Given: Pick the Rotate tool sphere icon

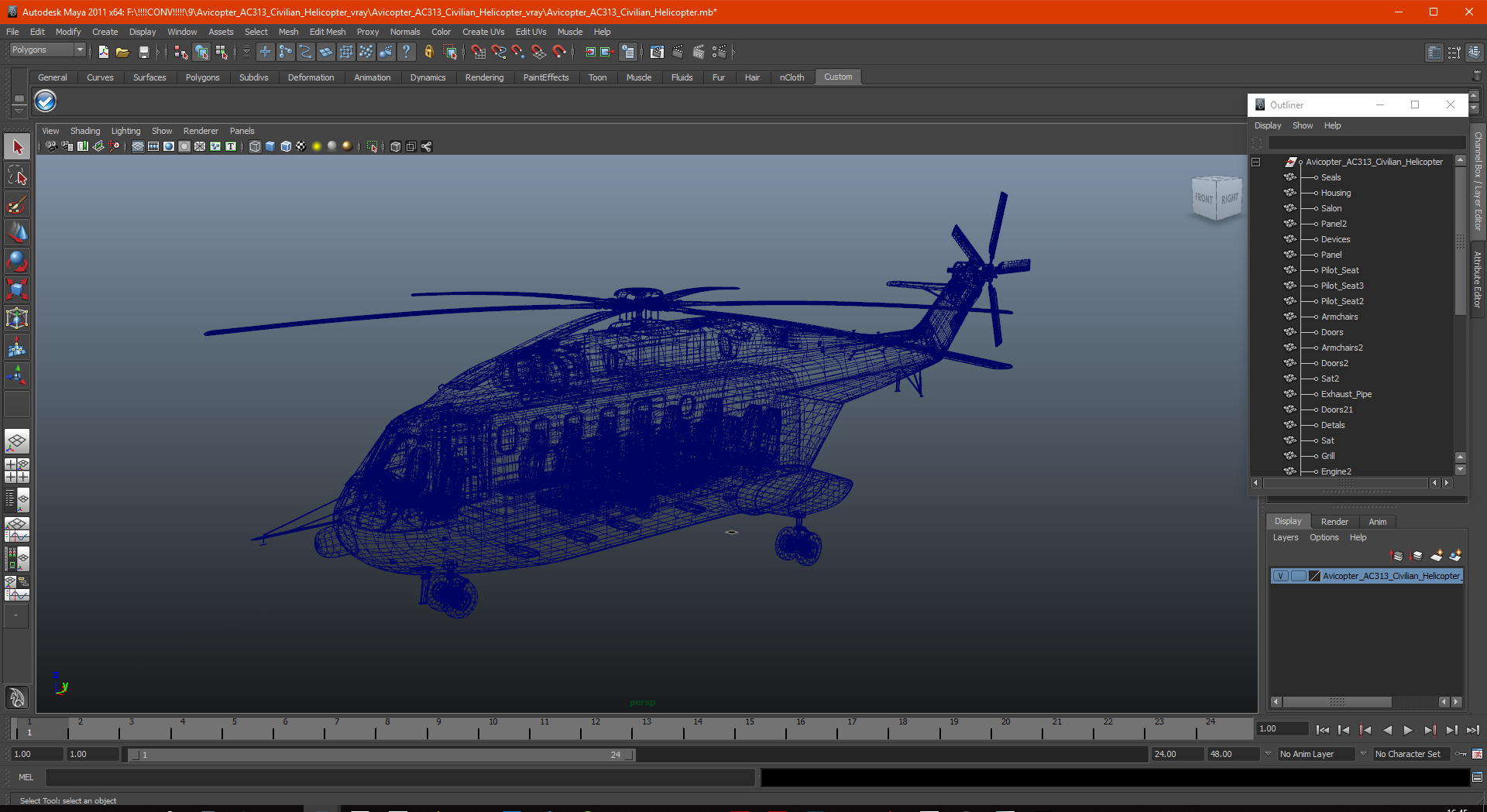Looking at the screenshot, I should [x=17, y=262].
